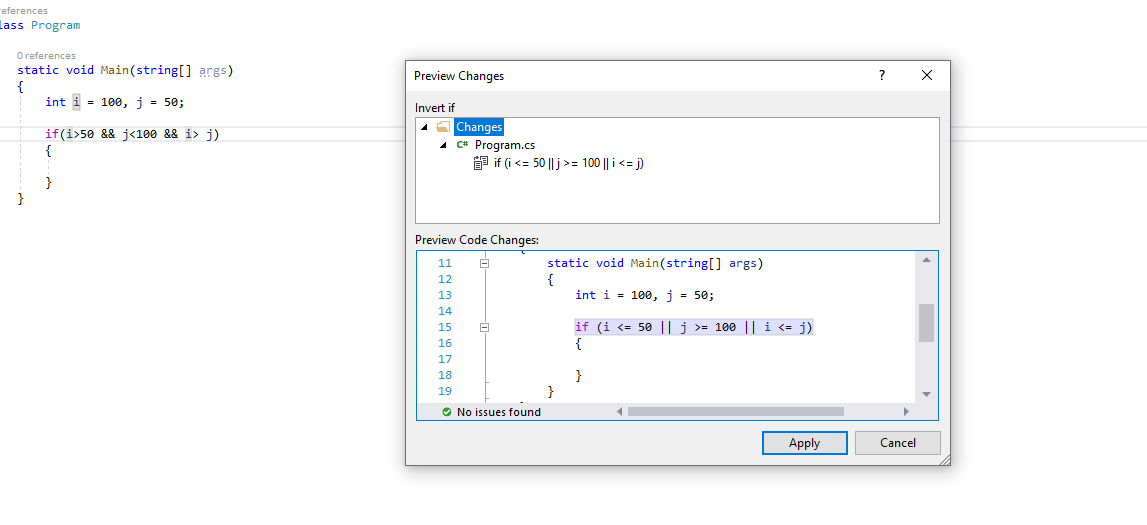This screenshot has height=525, width=1147.
Task: Select the Changes root item
Action: 479,127
